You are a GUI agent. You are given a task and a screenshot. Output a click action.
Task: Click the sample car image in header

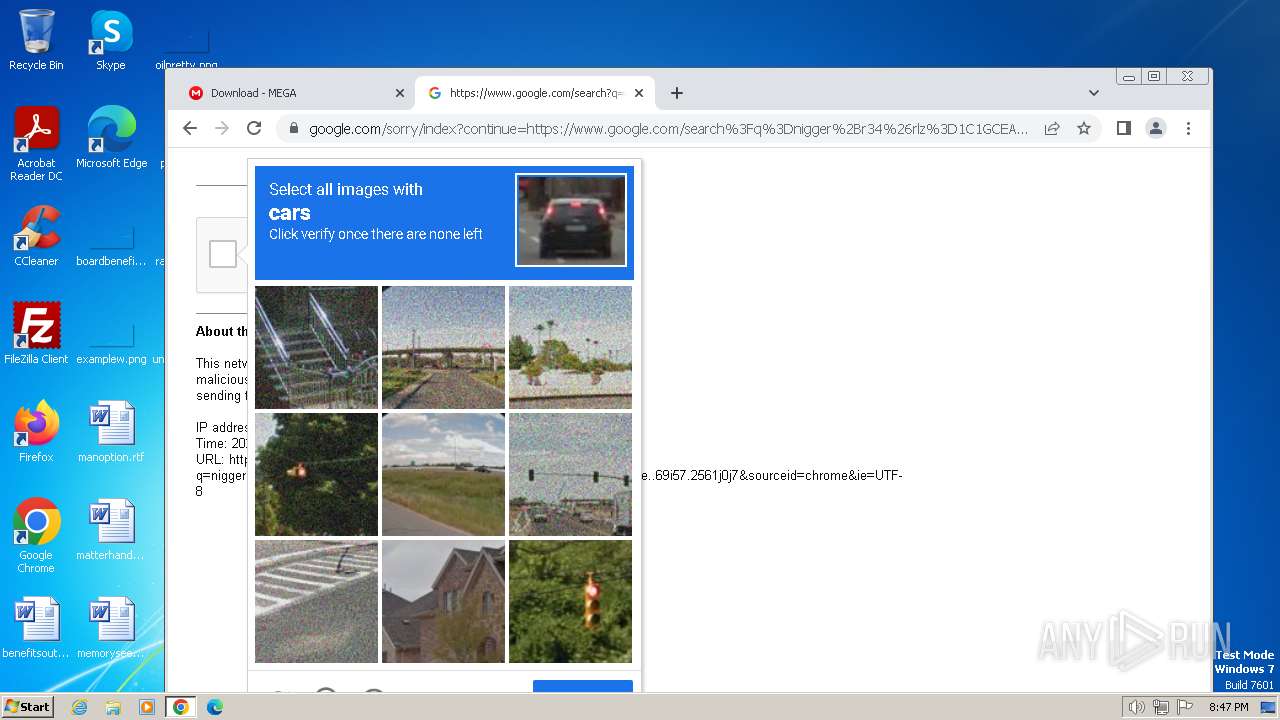point(571,220)
